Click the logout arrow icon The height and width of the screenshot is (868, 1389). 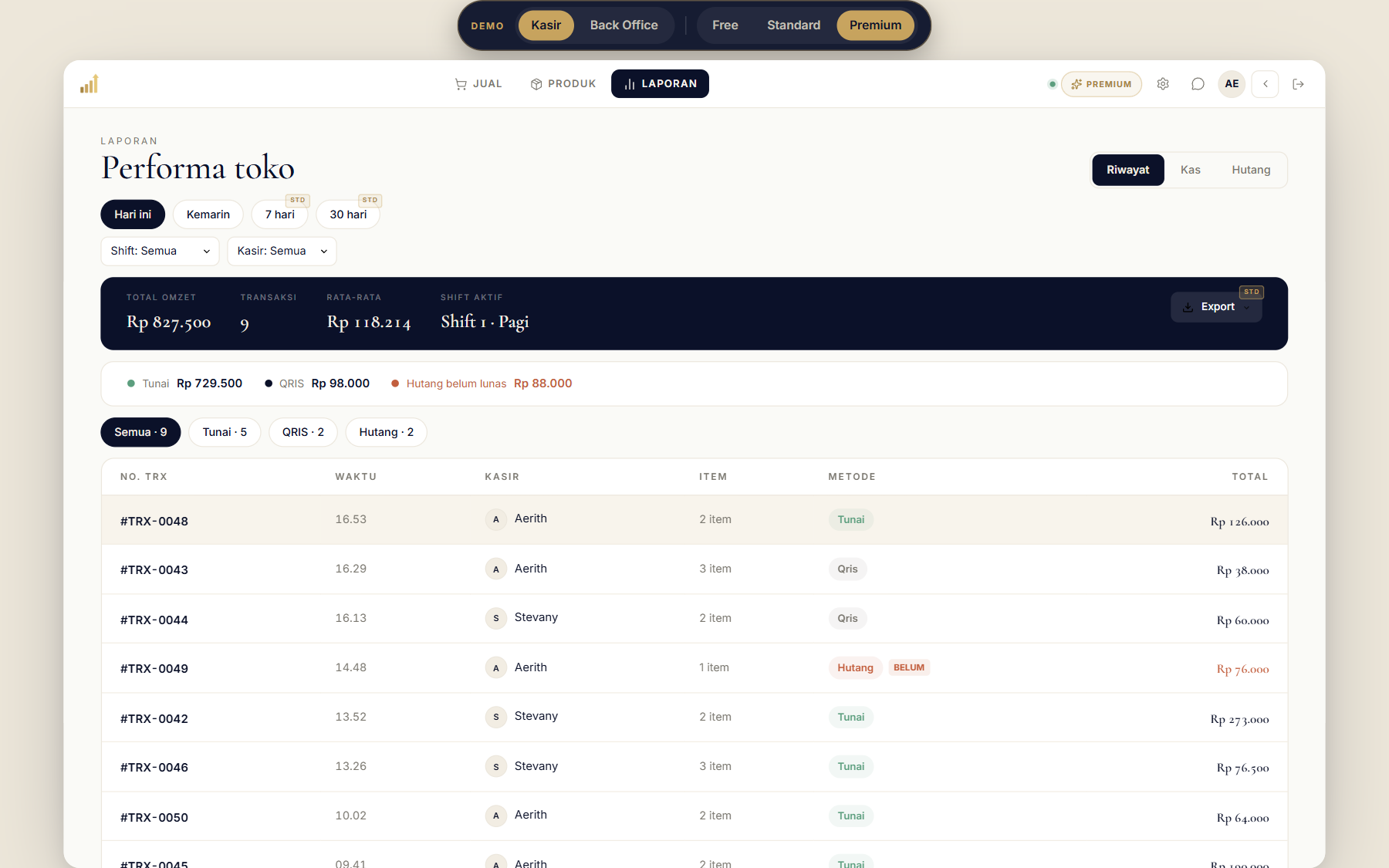pos(1299,84)
